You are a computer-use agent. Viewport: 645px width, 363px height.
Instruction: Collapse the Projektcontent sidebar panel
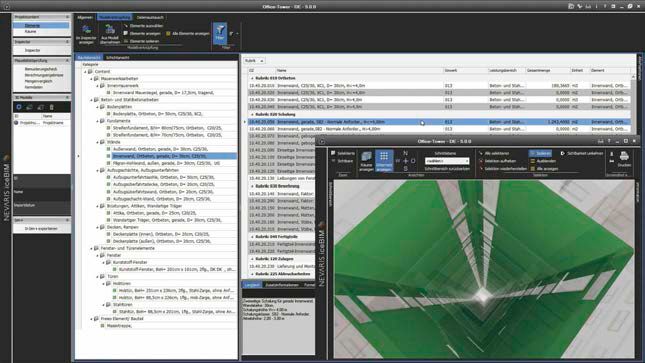[x=67, y=17]
